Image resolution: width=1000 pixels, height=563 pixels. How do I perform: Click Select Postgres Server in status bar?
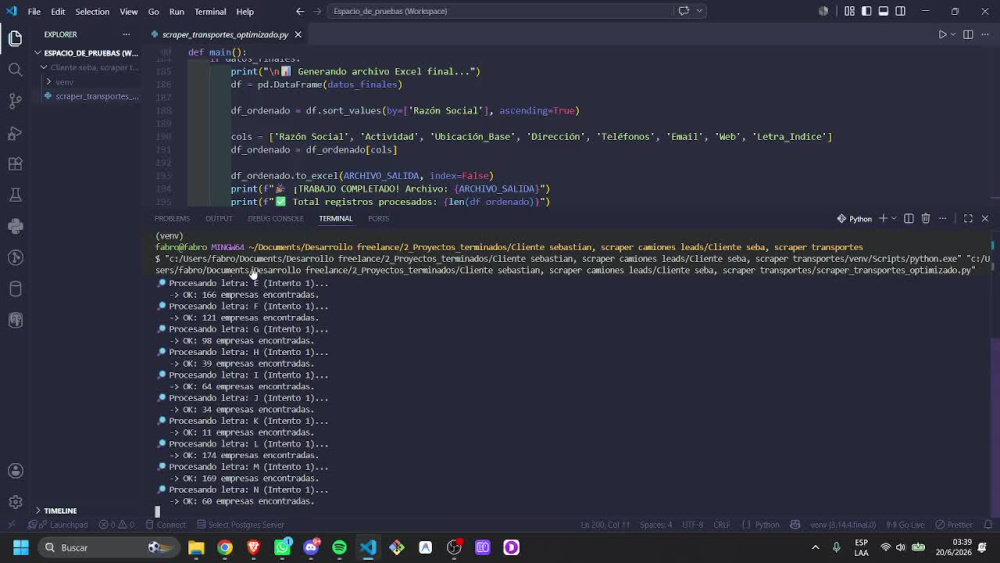click(240, 525)
